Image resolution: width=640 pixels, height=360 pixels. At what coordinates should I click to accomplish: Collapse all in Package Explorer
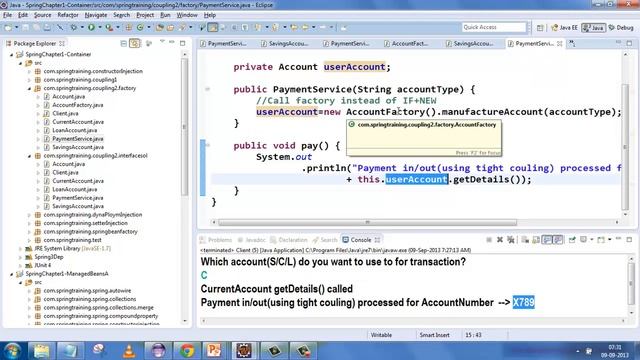tap(124, 43)
